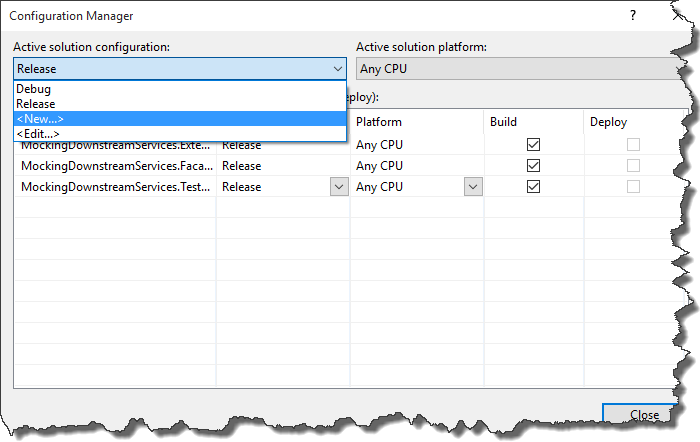Choose <New...> configuration option
This screenshot has height=442, width=700.
pyautogui.click(x=180, y=119)
